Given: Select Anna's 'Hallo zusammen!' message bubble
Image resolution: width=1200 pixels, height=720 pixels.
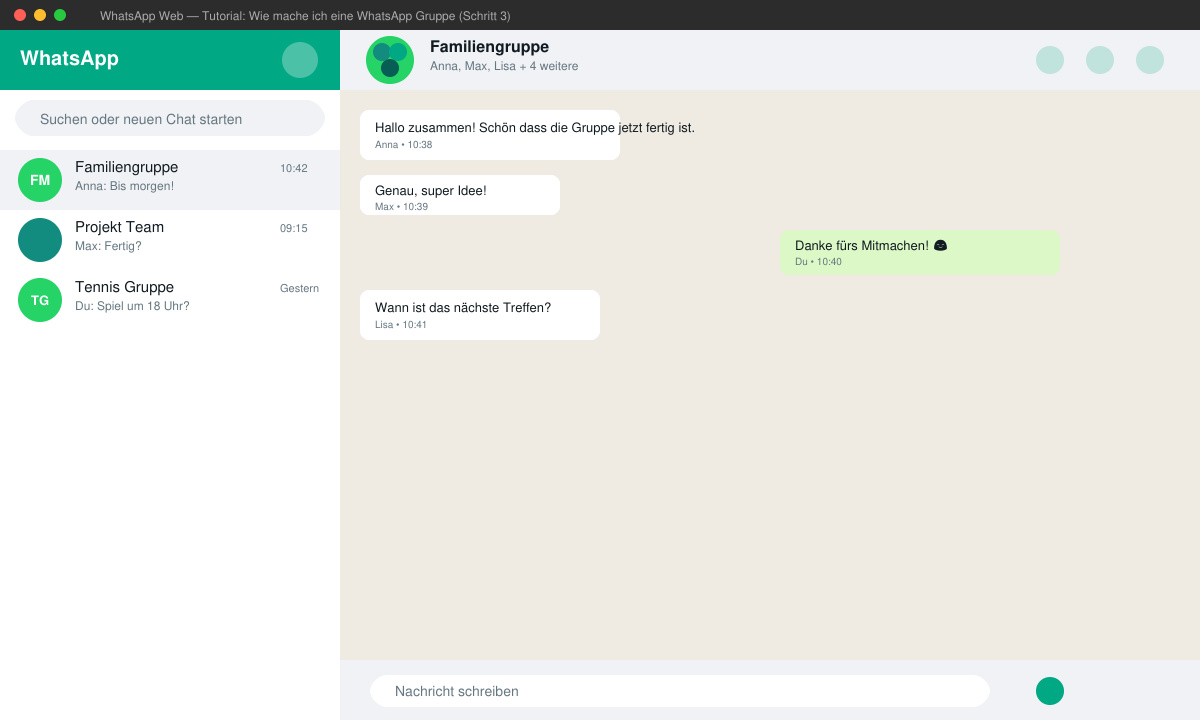Looking at the screenshot, I should coord(490,135).
